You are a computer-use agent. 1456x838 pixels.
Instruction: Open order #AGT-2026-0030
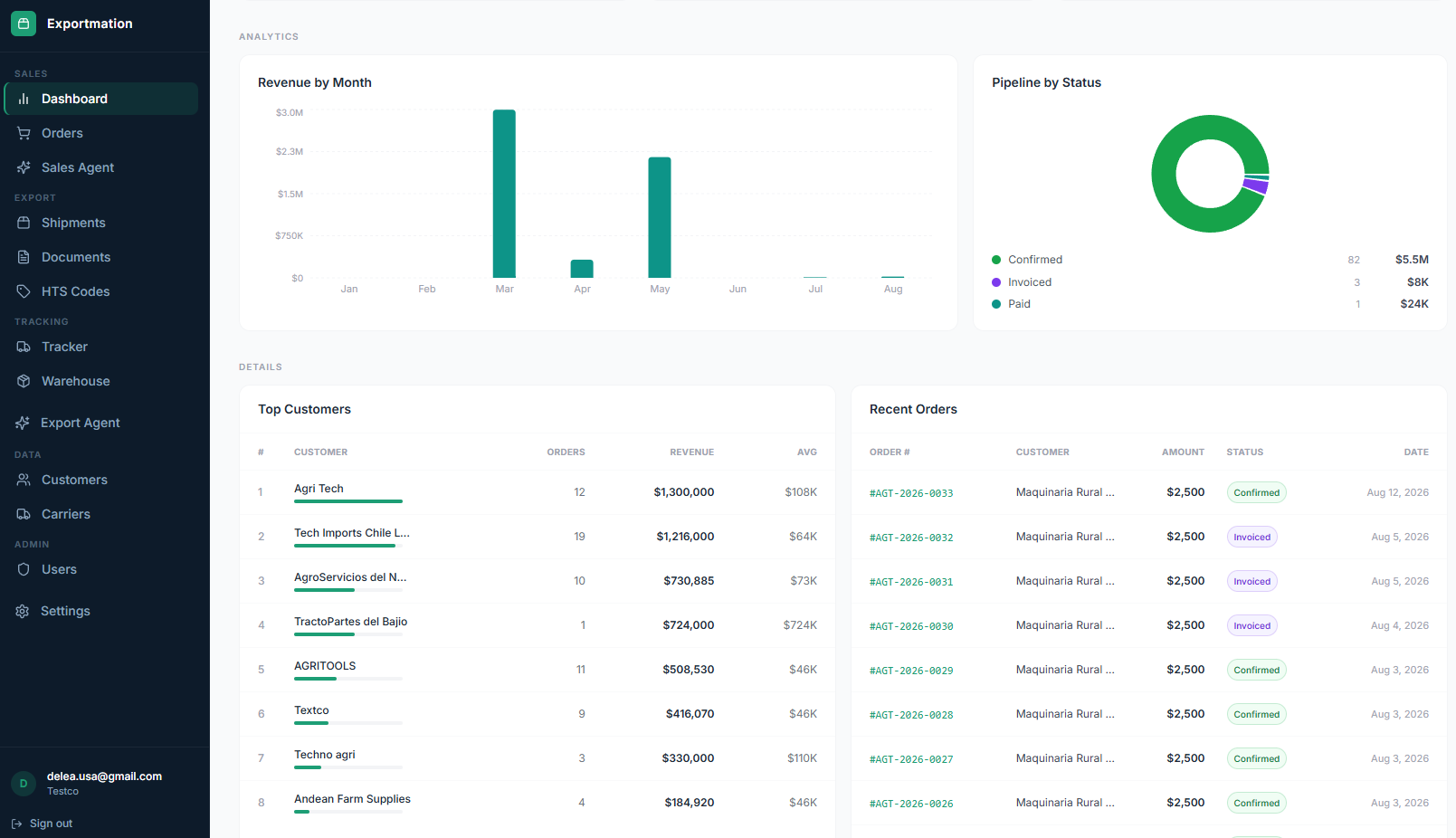click(911, 626)
